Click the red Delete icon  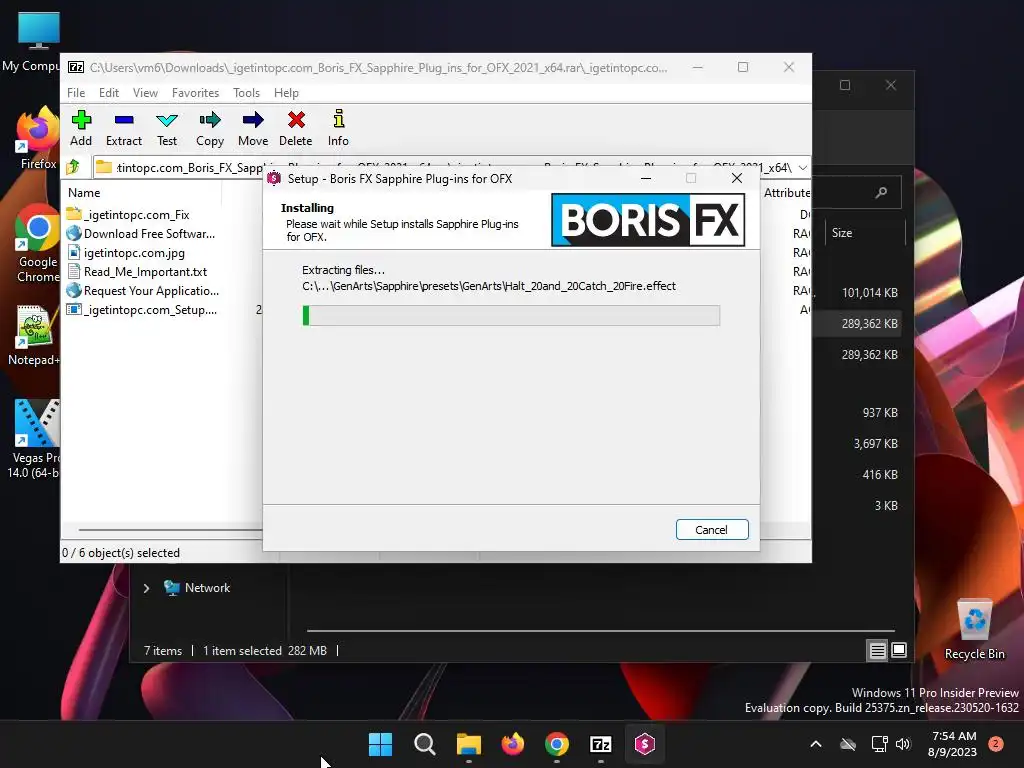(296, 128)
